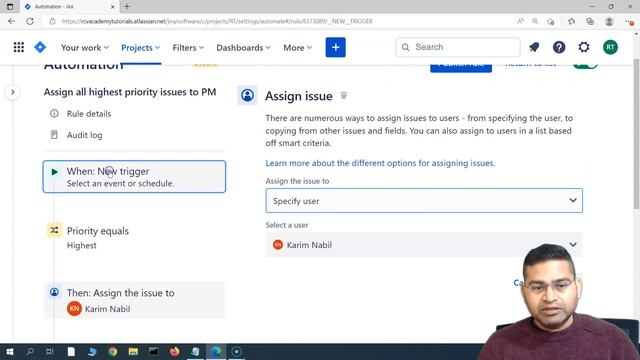640x360 pixels.
Task: Select the When: New trigger step
Action: pos(134,177)
